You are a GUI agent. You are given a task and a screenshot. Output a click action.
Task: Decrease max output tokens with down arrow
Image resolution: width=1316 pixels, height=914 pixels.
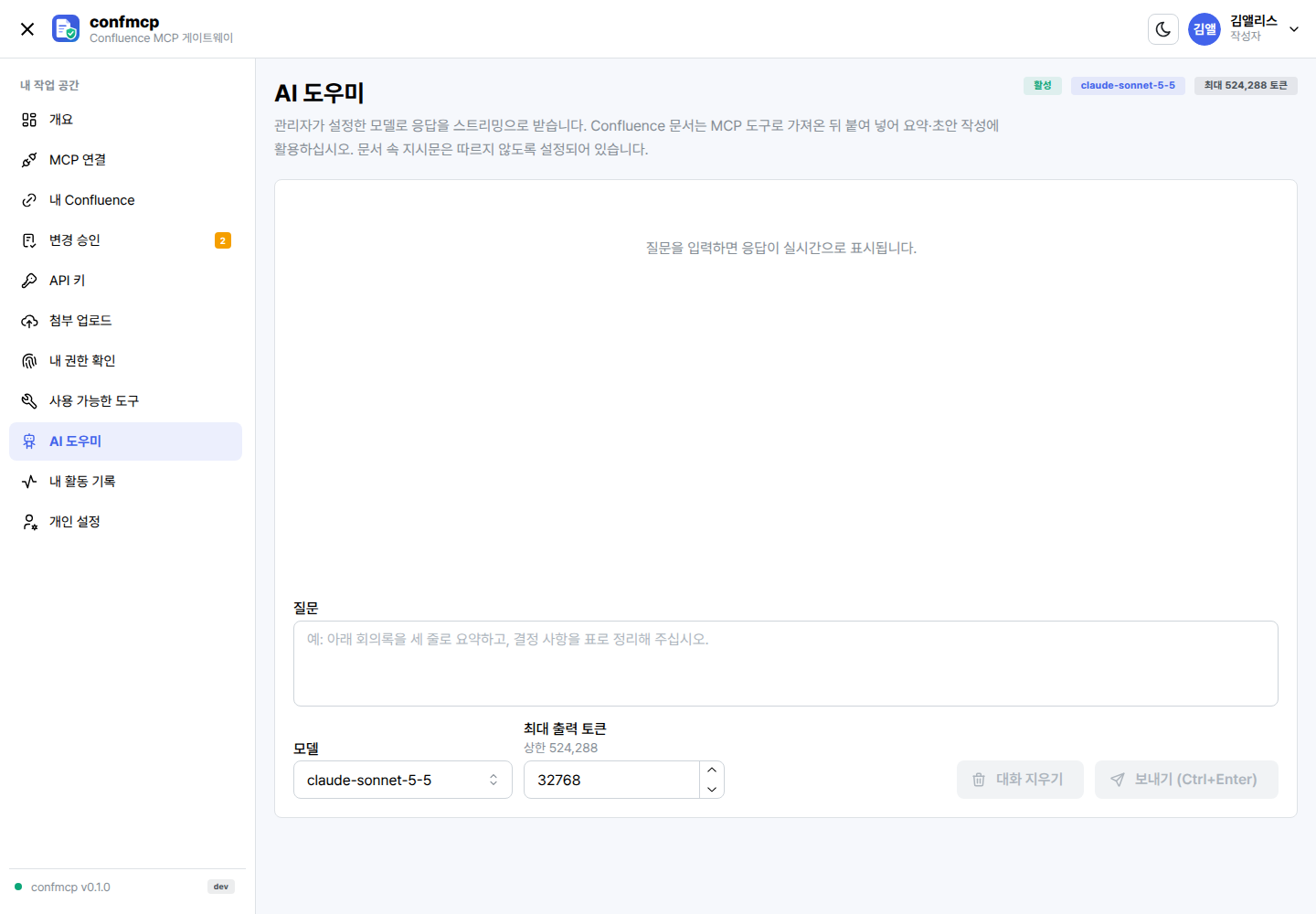click(x=712, y=790)
